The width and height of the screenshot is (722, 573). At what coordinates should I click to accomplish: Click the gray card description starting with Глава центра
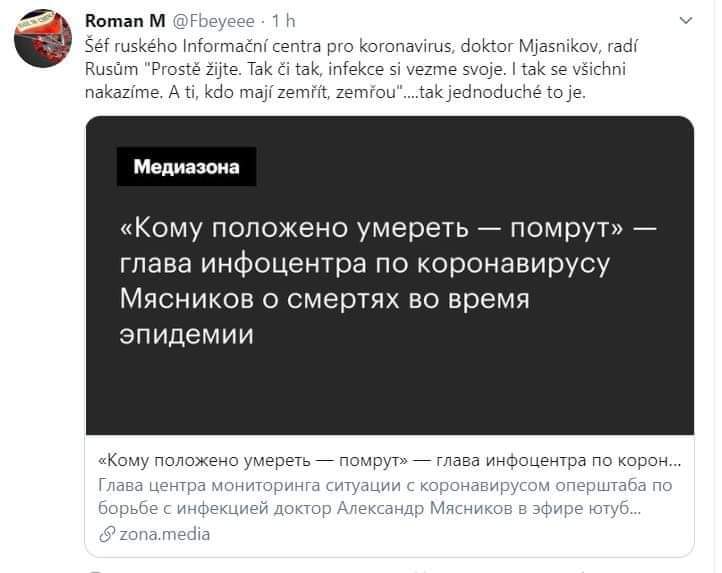pos(385,497)
